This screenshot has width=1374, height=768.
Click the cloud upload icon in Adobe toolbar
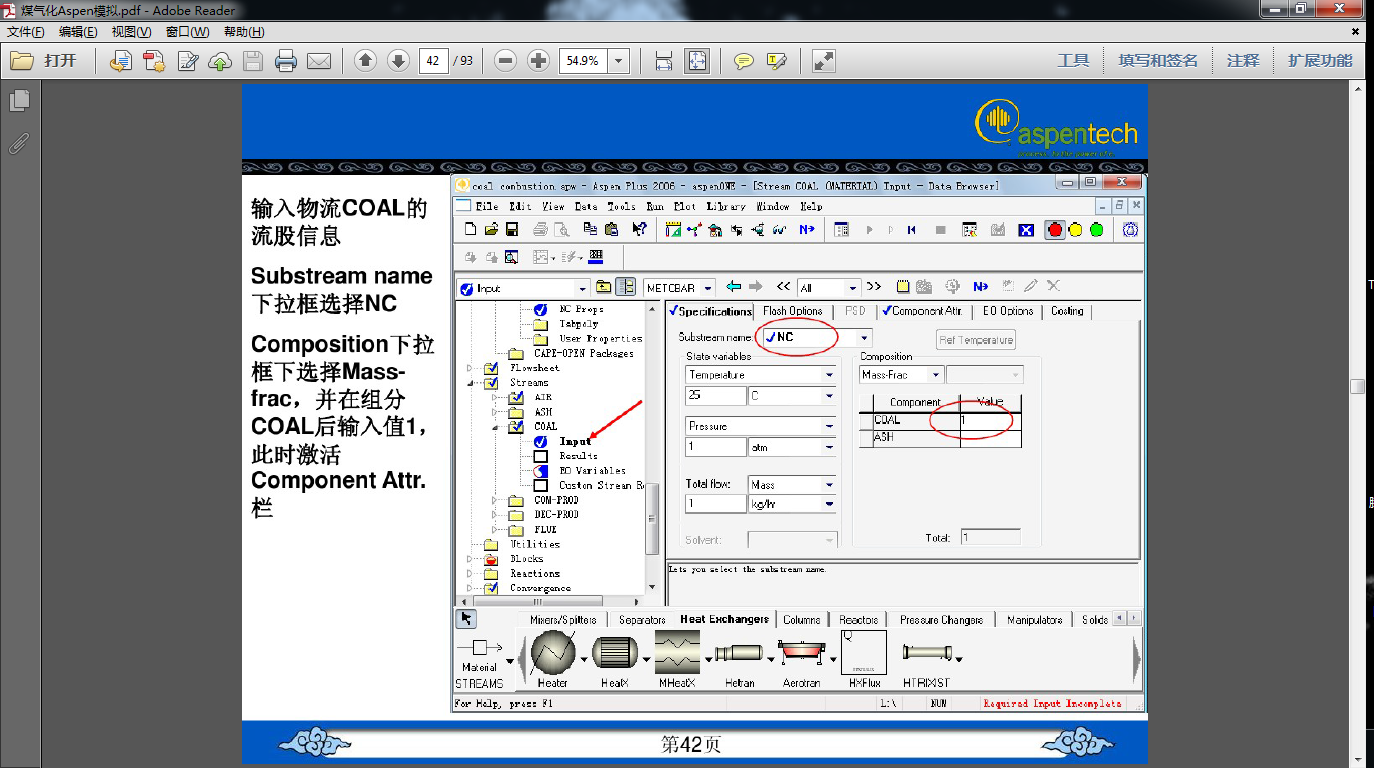(220, 61)
